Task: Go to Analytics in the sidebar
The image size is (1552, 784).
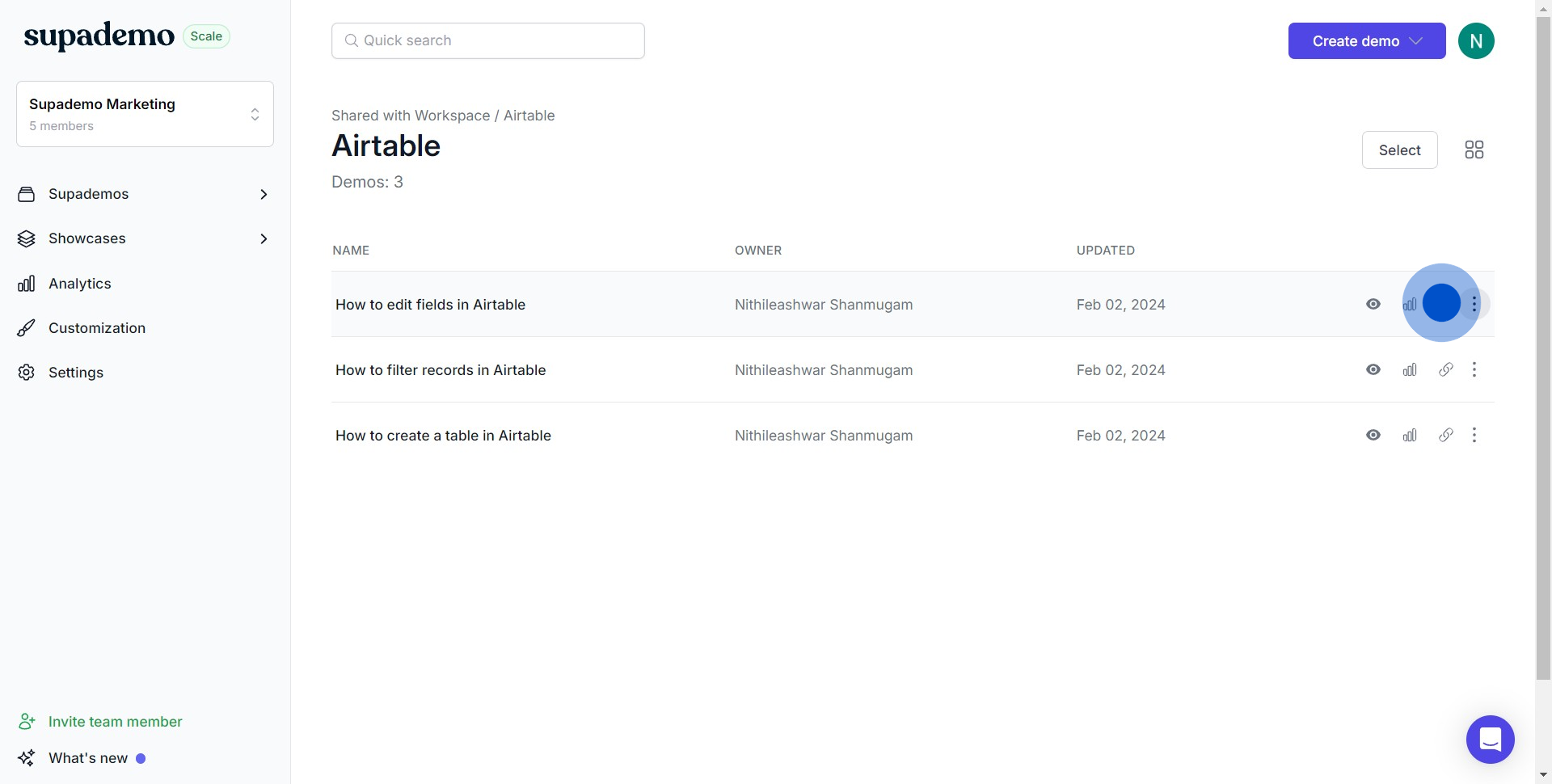Action: pyautogui.click(x=79, y=284)
